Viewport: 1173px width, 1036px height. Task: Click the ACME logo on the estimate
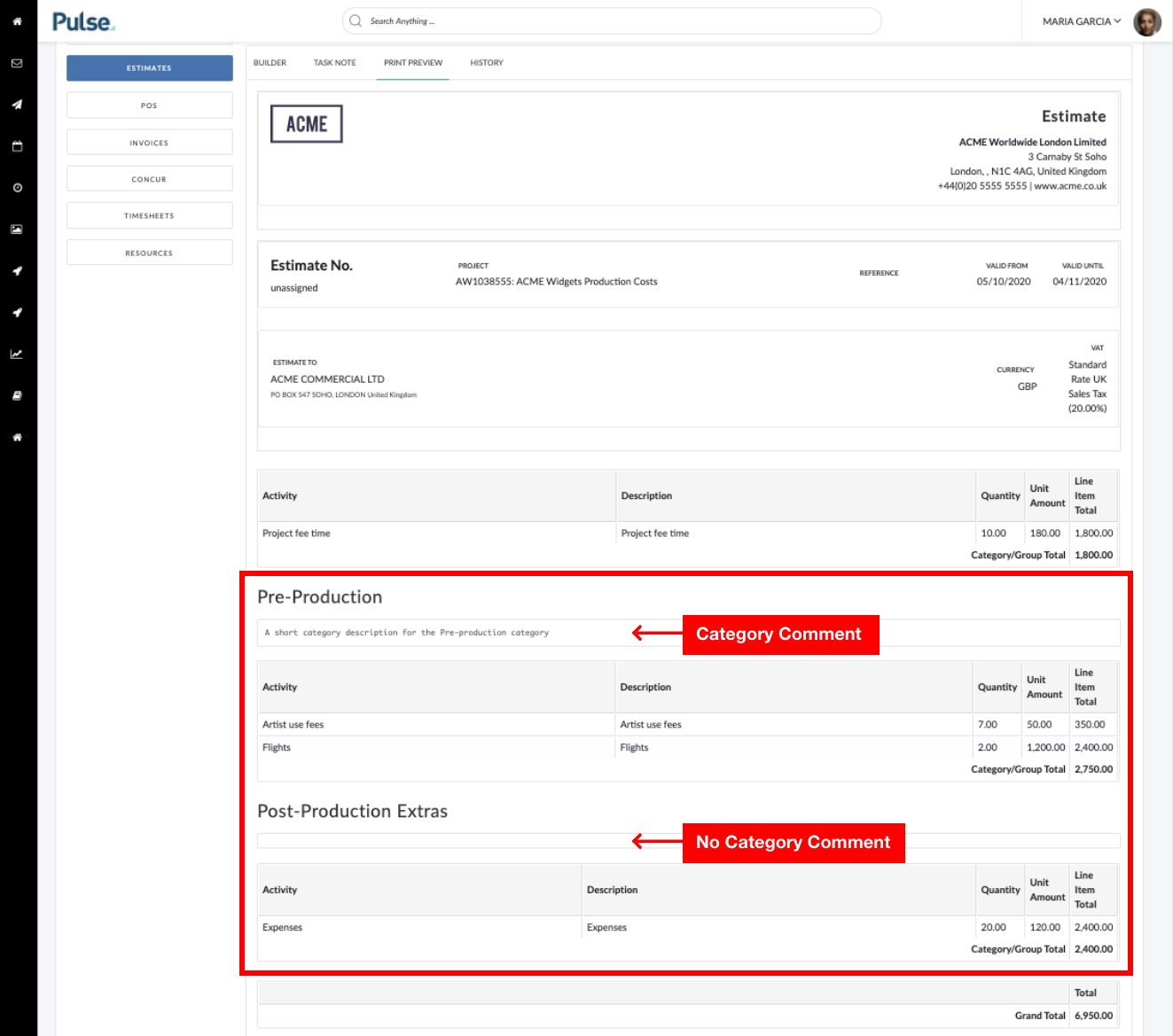pos(307,124)
